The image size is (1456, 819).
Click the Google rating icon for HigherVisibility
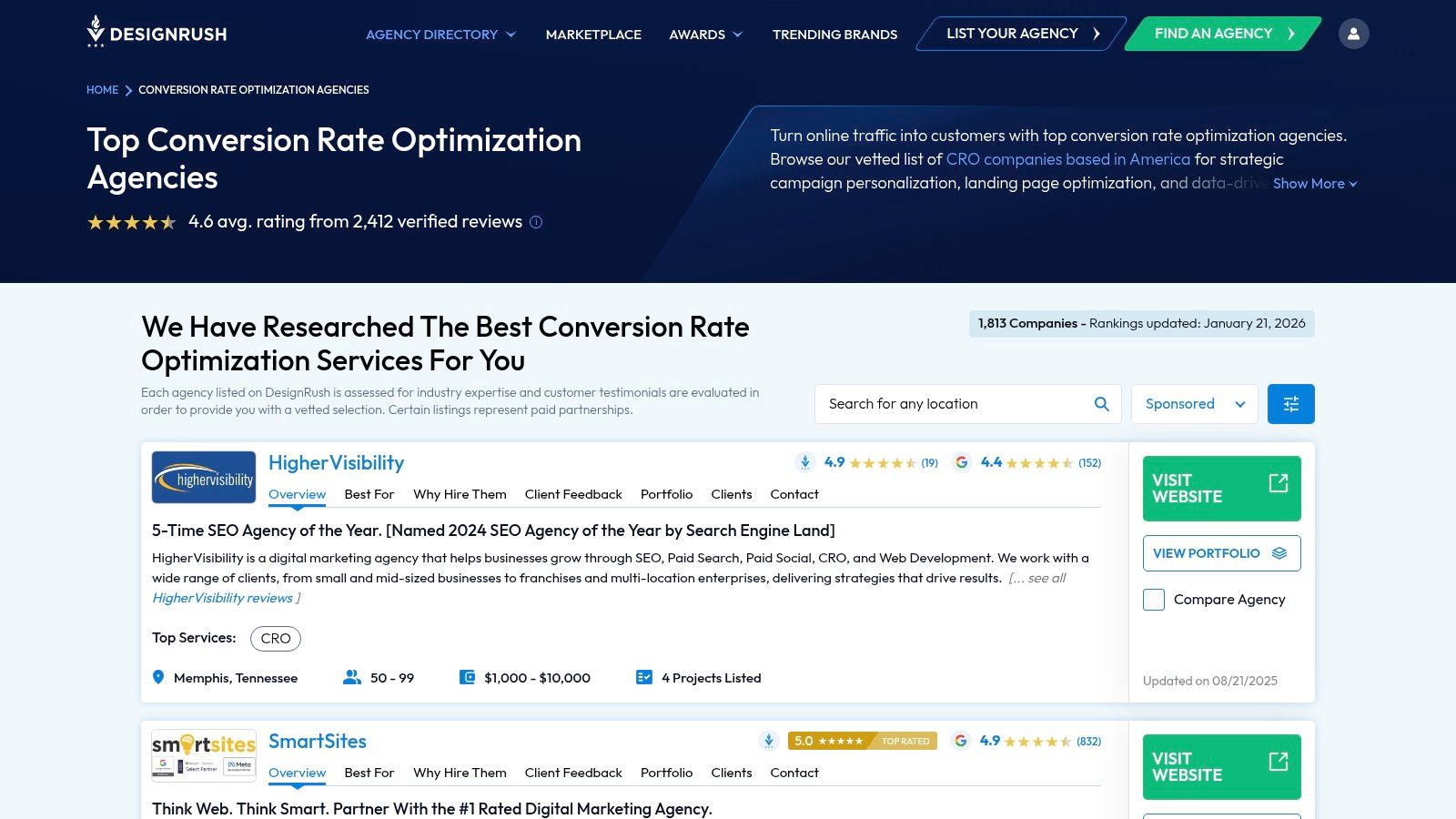click(962, 462)
